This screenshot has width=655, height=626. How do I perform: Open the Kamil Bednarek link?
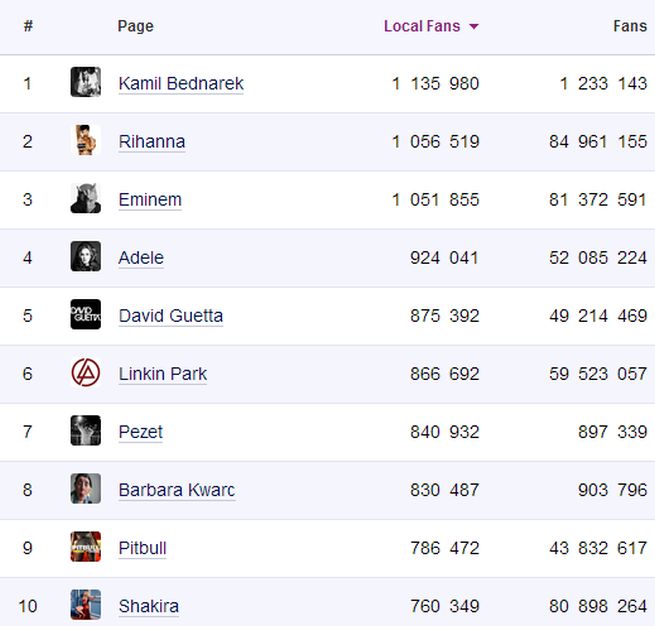point(180,83)
